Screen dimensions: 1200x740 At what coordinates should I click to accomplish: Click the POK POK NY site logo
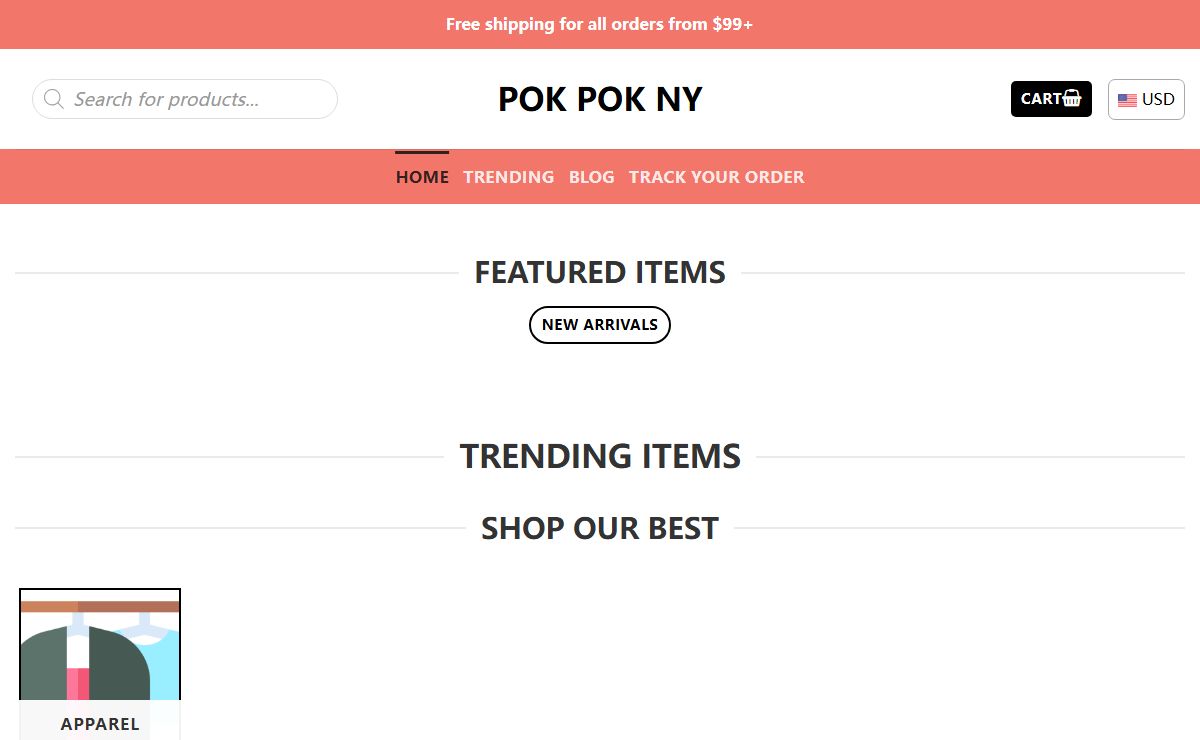pyautogui.click(x=600, y=99)
